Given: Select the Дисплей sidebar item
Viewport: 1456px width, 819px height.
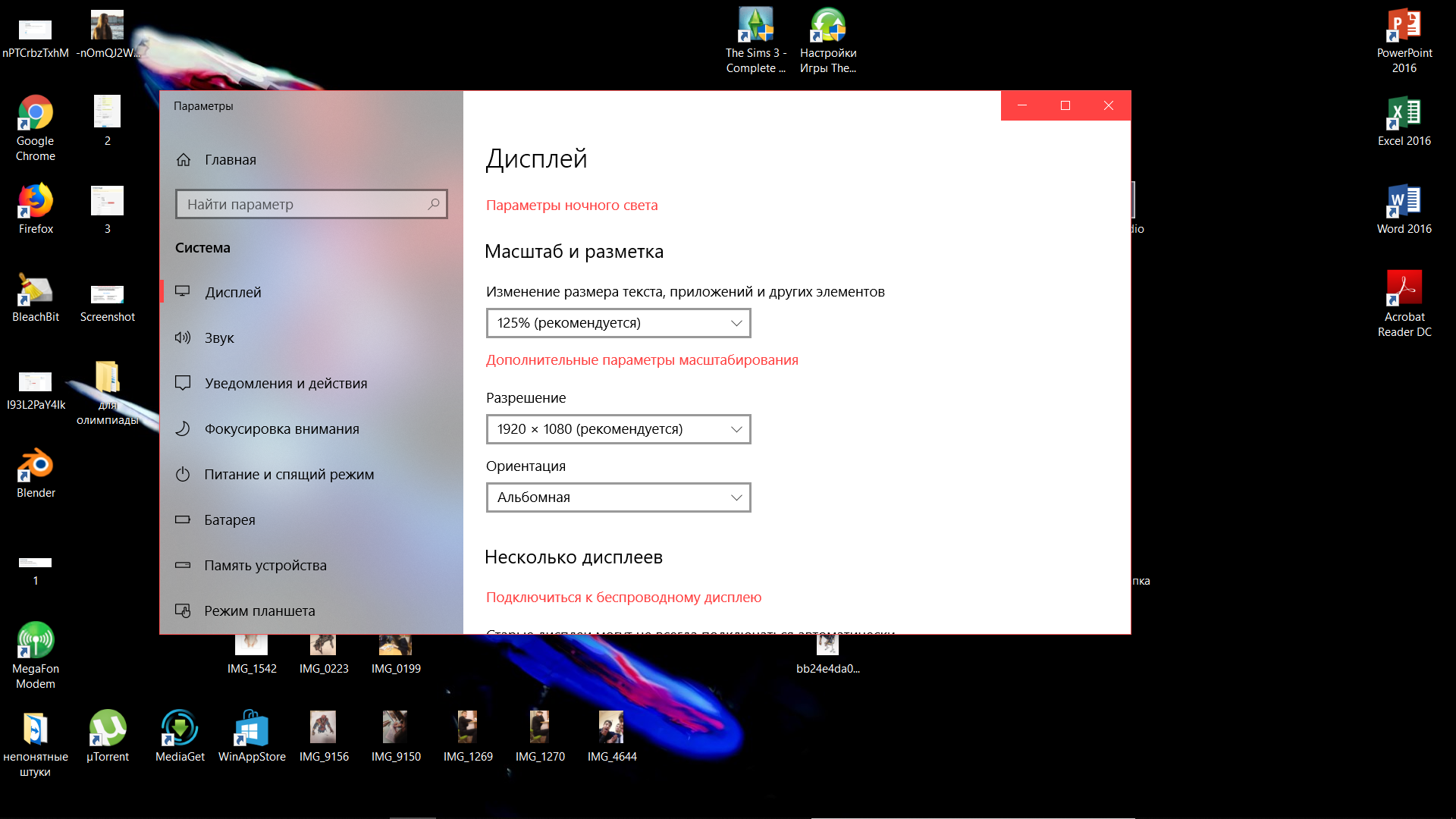Looking at the screenshot, I should [x=233, y=293].
